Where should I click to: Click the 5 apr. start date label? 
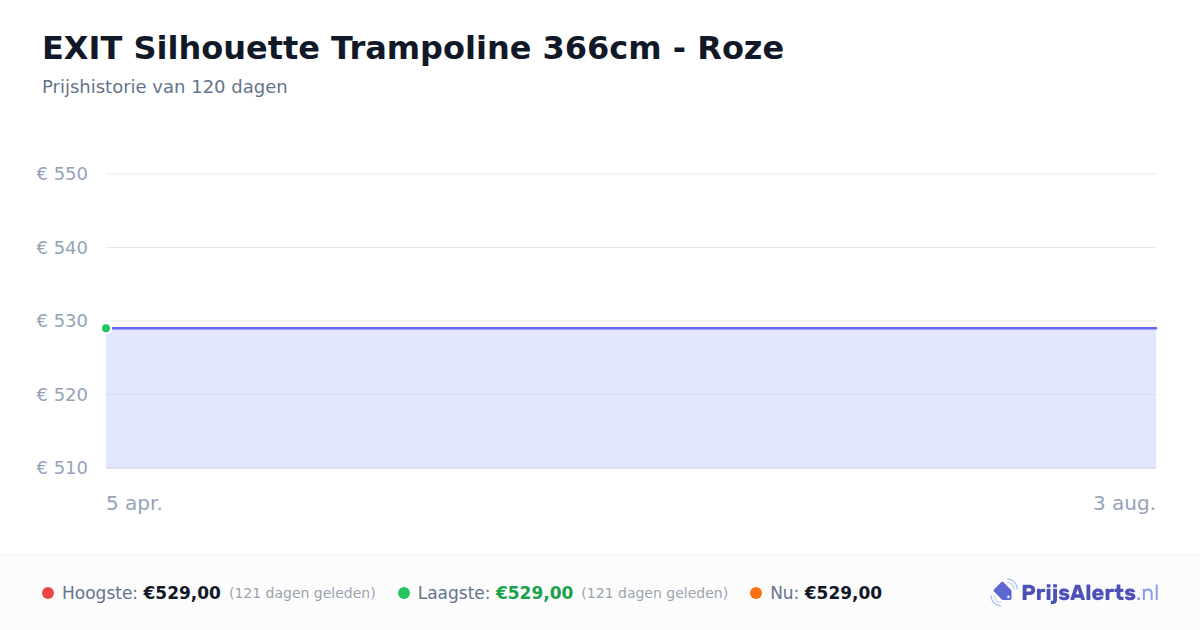point(134,504)
